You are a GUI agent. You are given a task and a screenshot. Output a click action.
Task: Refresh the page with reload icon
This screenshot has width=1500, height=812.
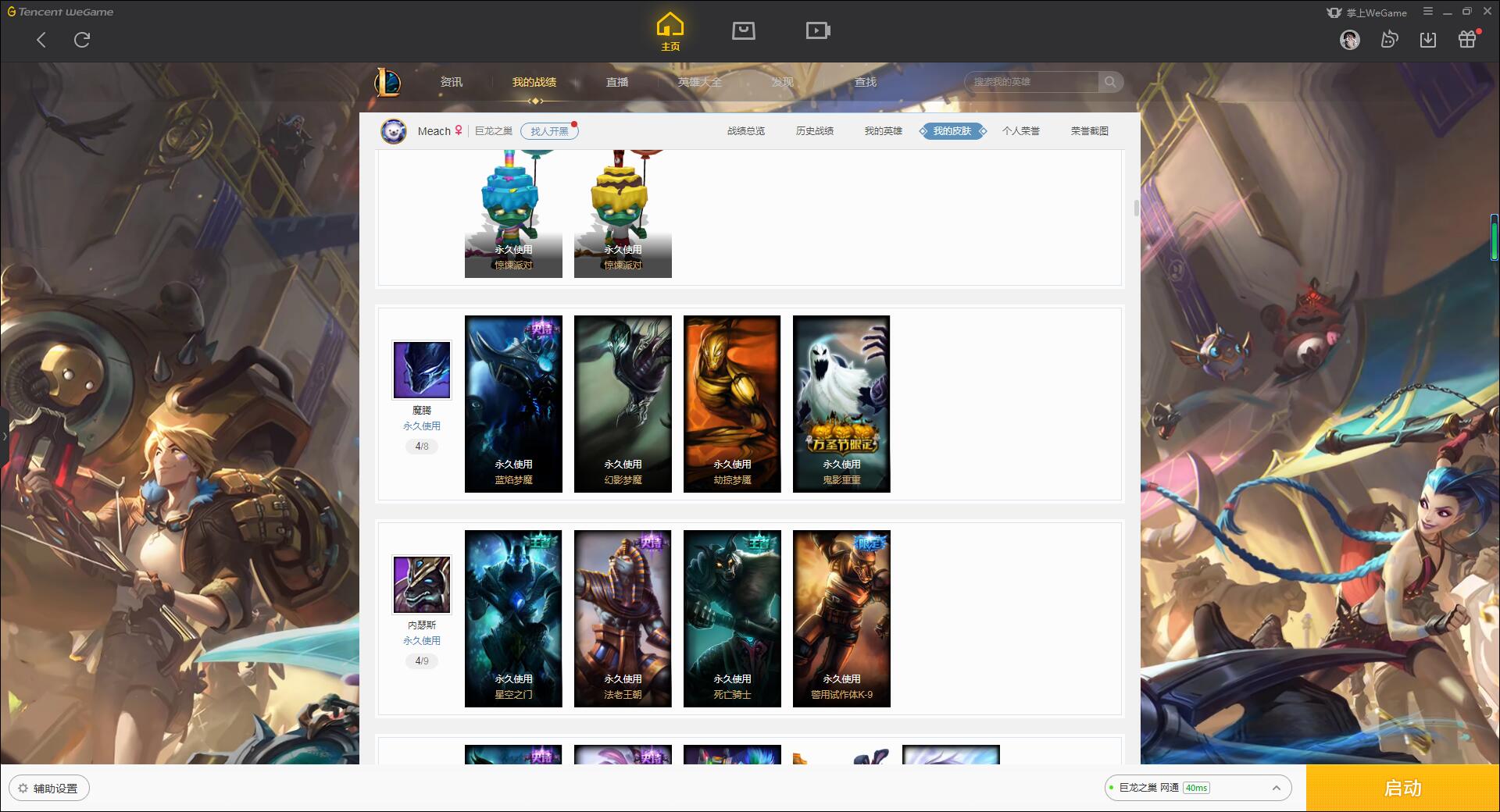82,40
